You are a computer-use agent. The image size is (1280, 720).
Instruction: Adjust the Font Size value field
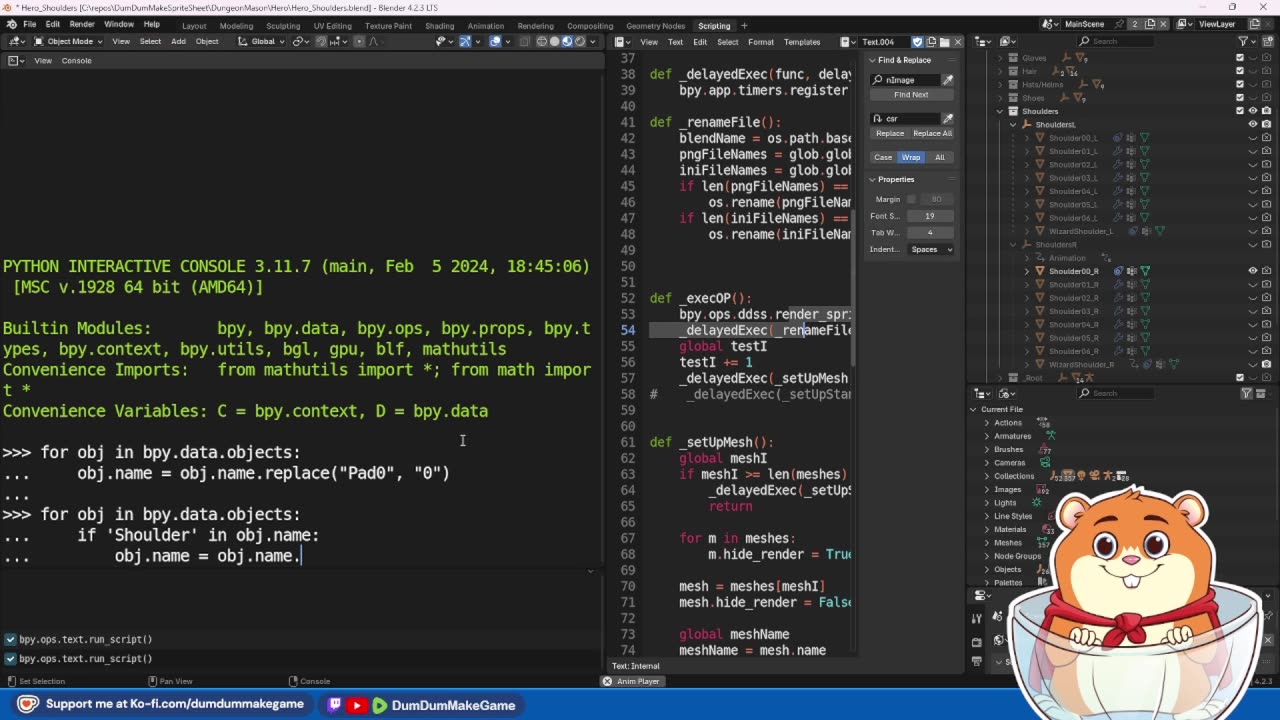pyautogui.click(x=929, y=216)
